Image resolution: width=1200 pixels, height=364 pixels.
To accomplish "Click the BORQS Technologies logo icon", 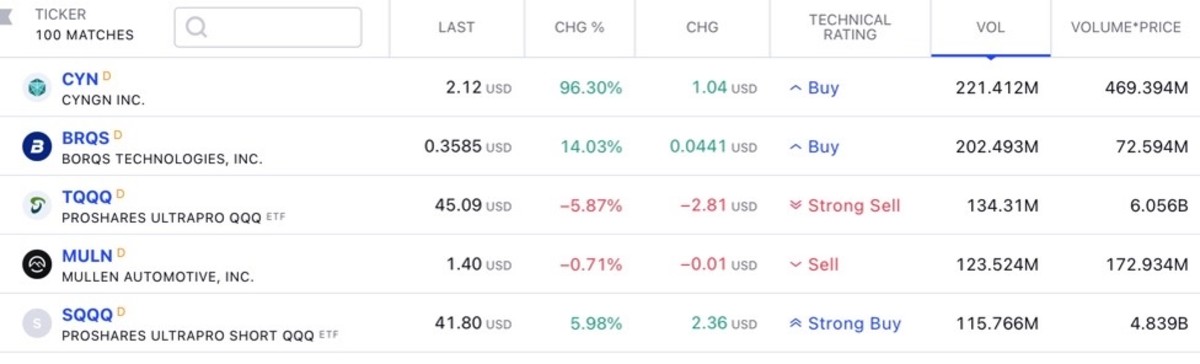I will 37,147.
